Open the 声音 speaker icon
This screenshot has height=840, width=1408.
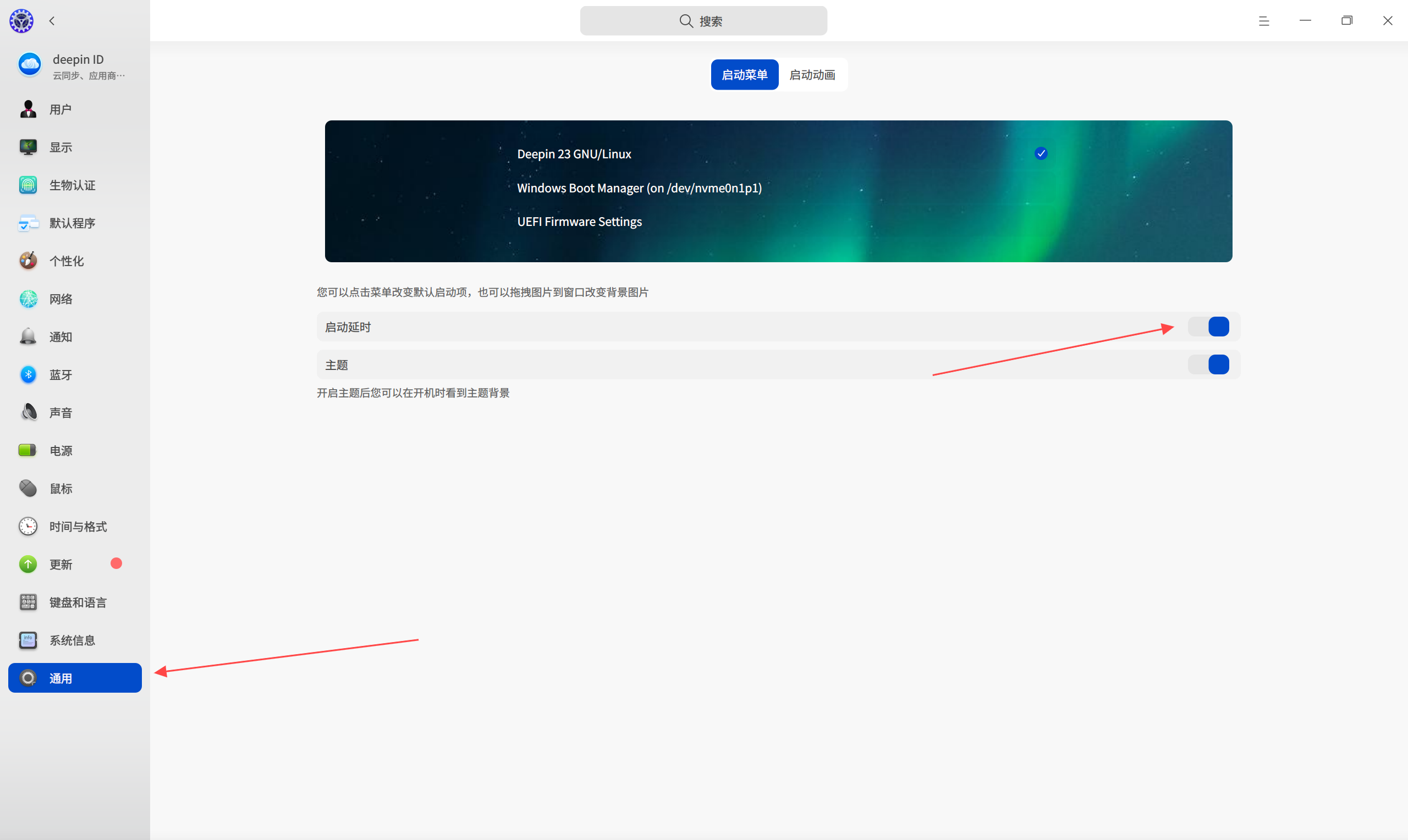point(28,412)
